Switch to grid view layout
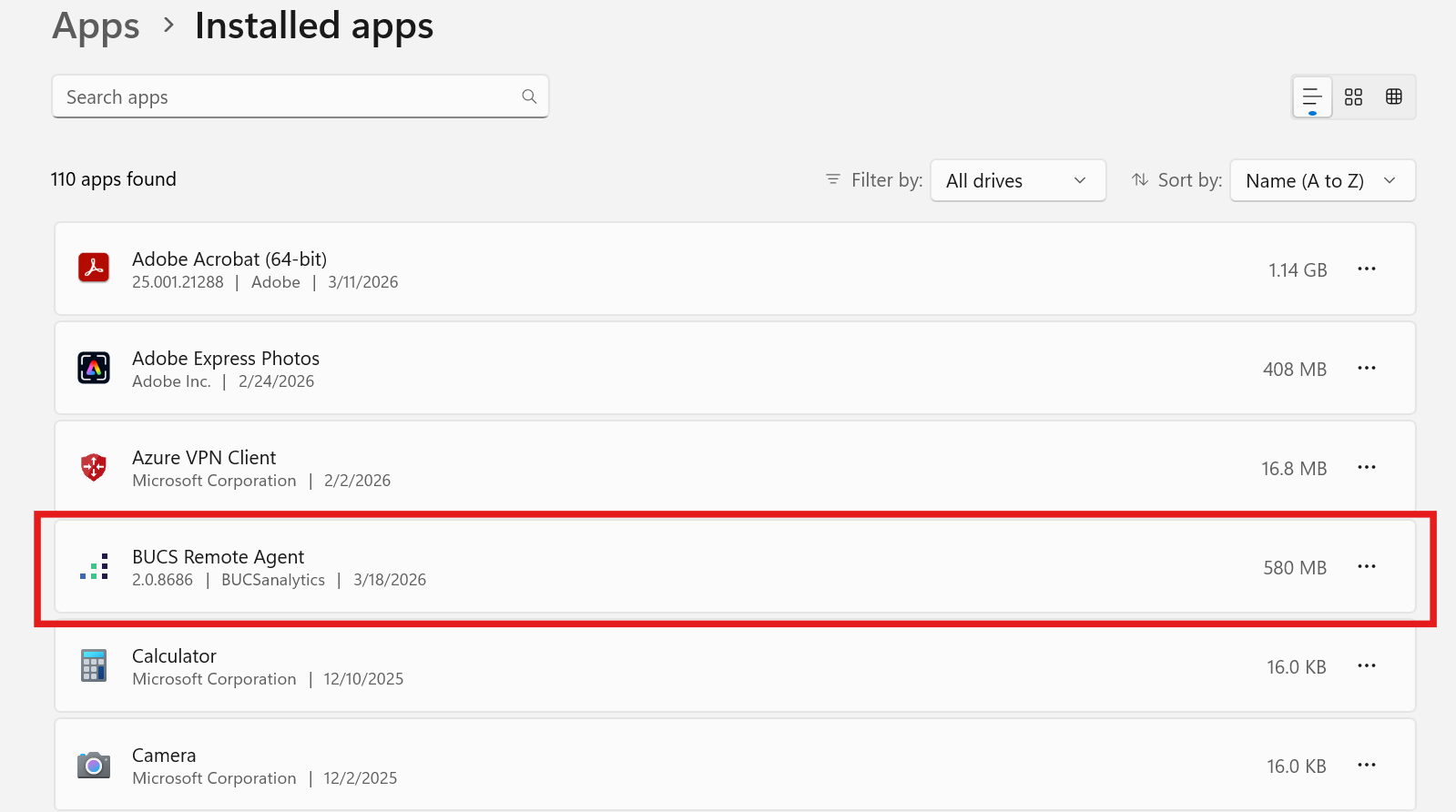Viewport: 1456px width, 812px height. 1353,96
